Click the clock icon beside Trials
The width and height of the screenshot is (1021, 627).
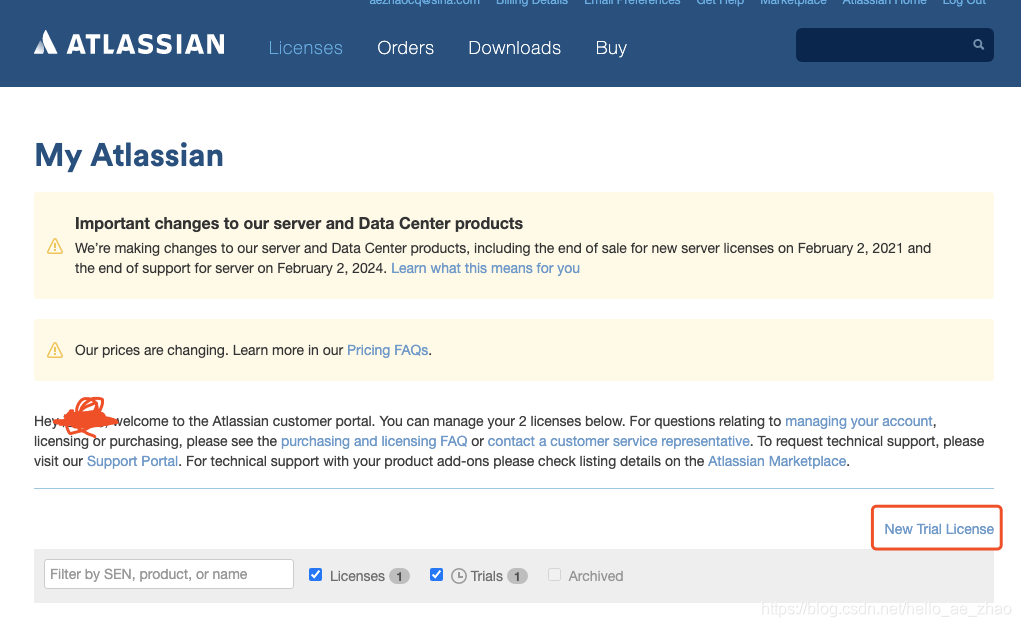tap(458, 576)
